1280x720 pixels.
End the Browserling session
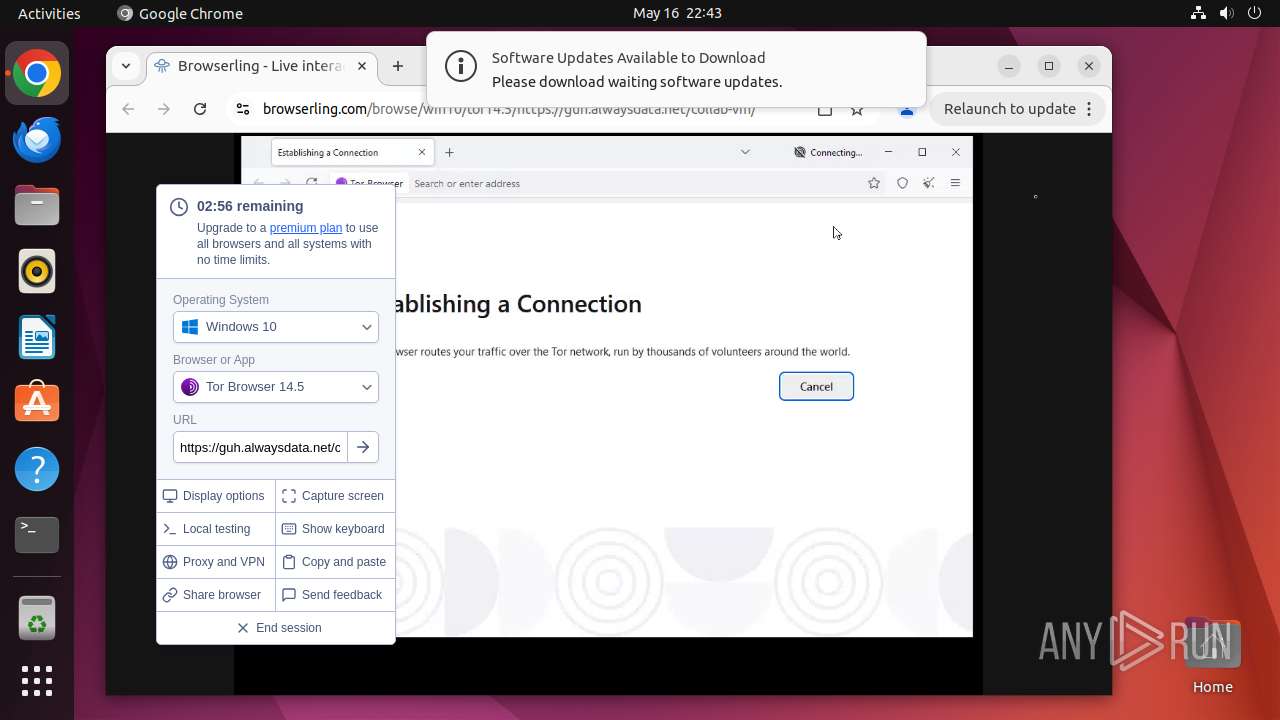coord(276,628)
